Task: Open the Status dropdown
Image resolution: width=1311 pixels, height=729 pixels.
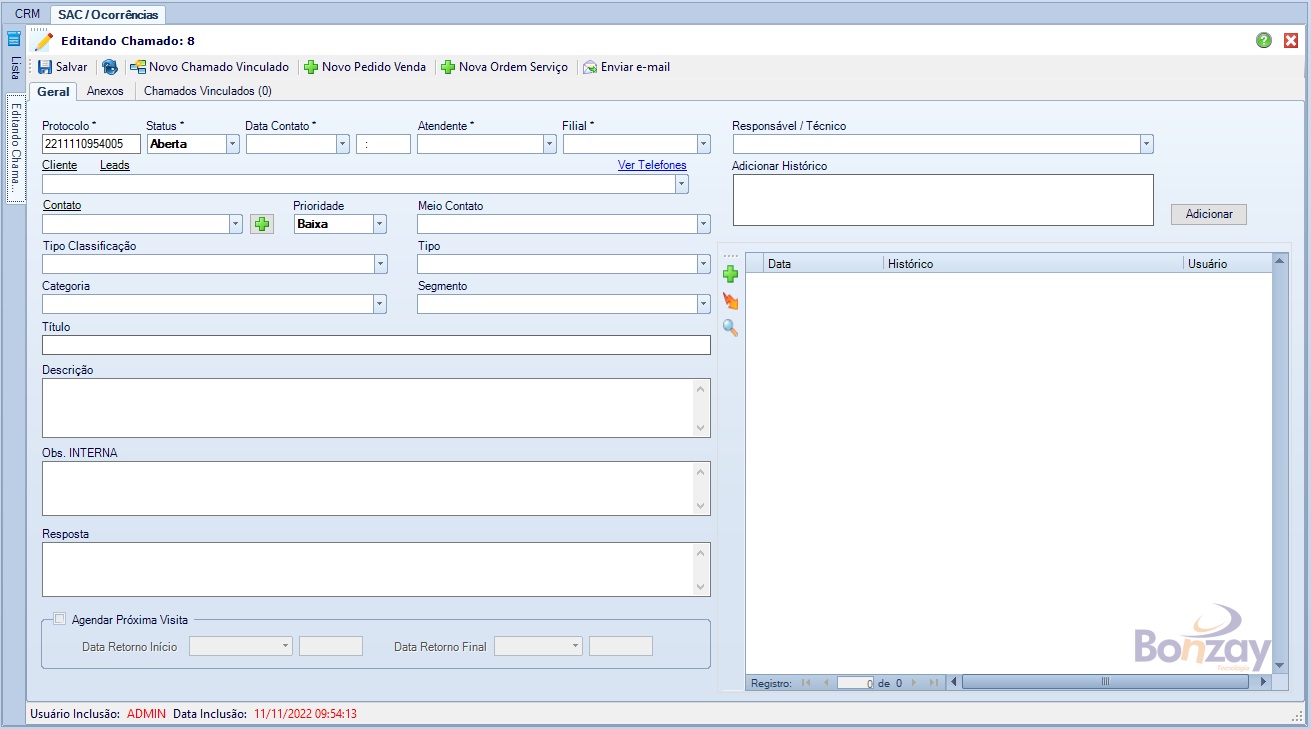Action: [233, 144]
